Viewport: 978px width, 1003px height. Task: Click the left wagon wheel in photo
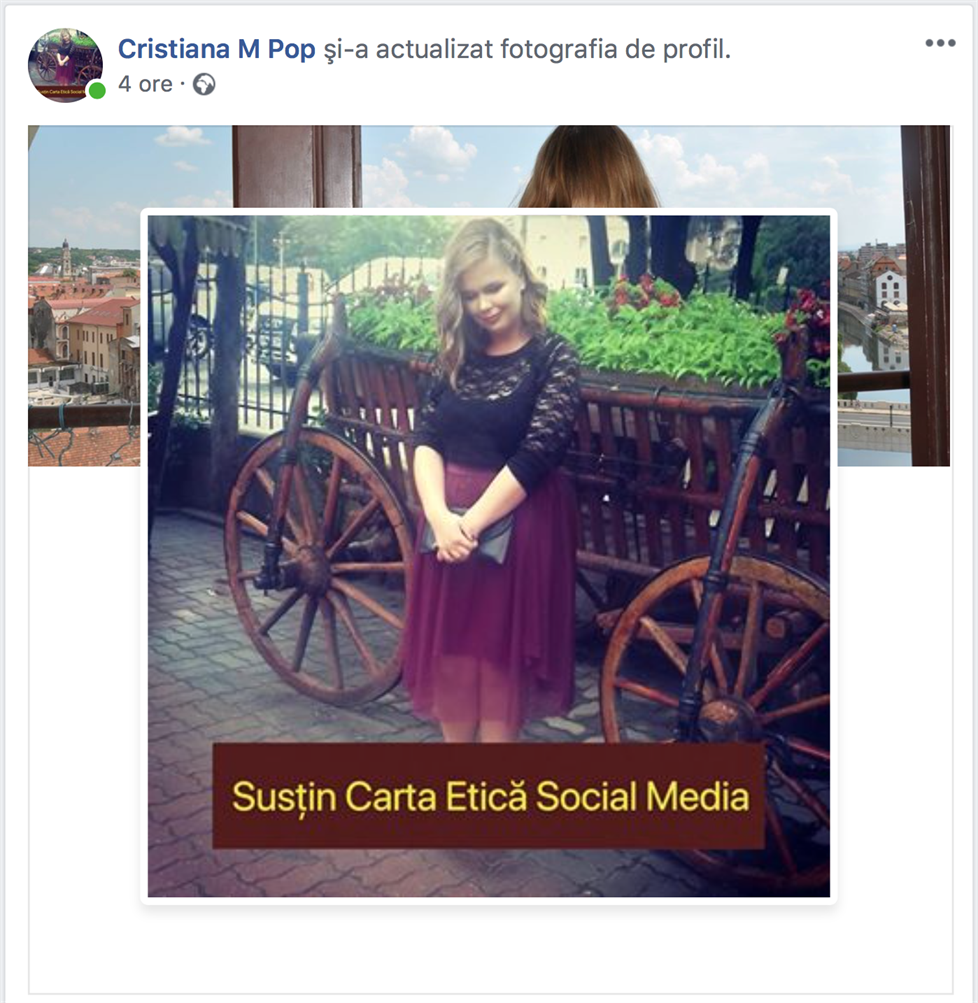tap(320, 565)
